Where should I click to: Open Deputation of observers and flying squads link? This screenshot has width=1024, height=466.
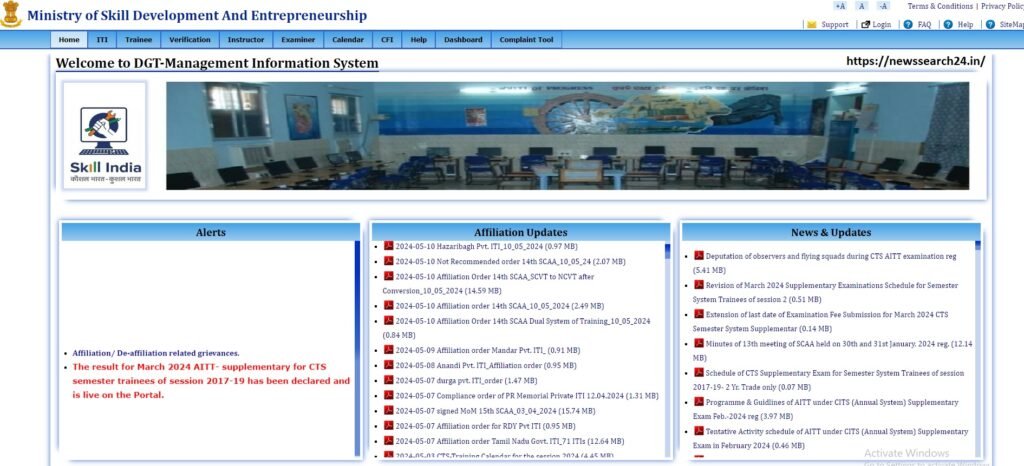pos(824,262)
